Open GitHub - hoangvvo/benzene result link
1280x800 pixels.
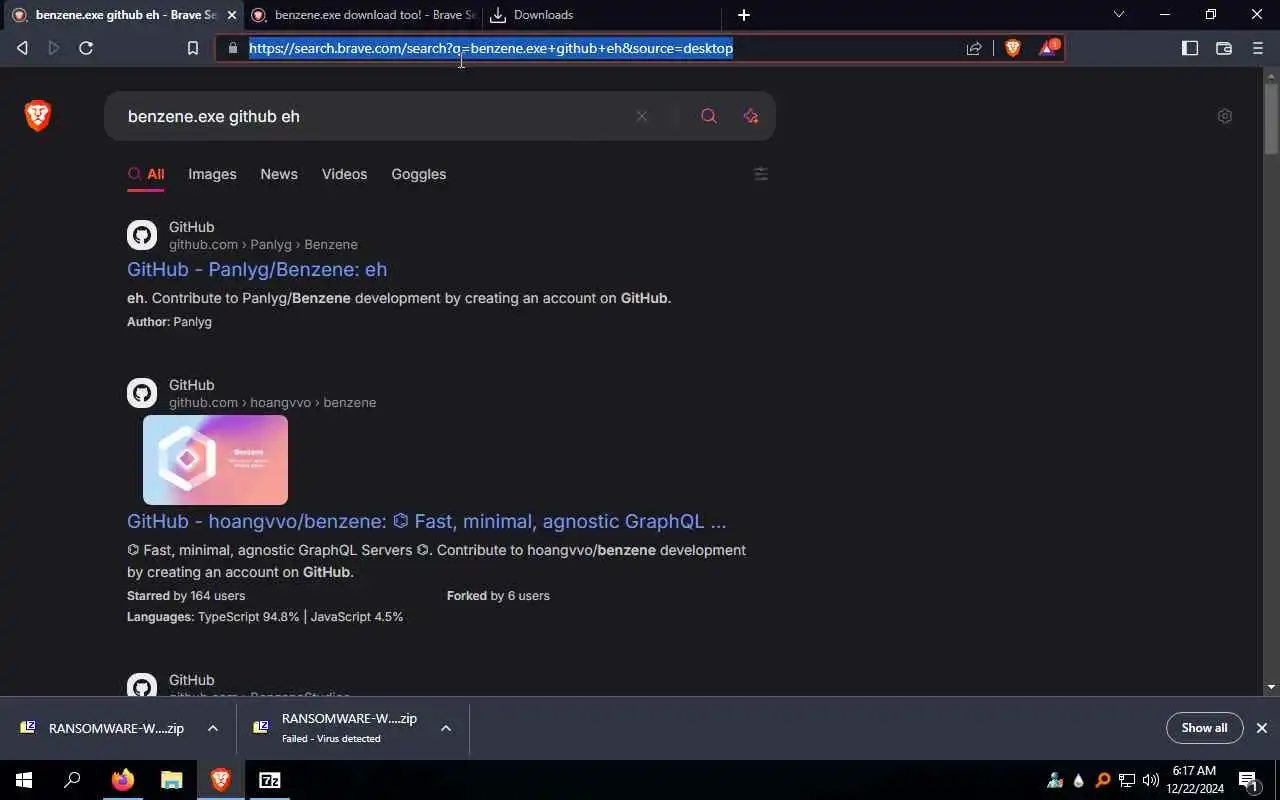(427, 521)
